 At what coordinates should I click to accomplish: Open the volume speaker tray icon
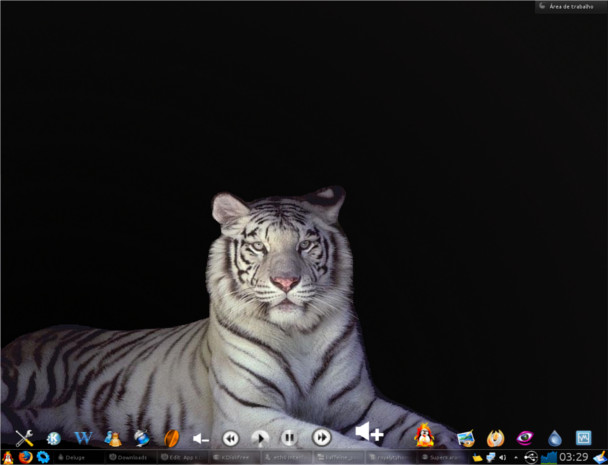(x=503, y=458)
